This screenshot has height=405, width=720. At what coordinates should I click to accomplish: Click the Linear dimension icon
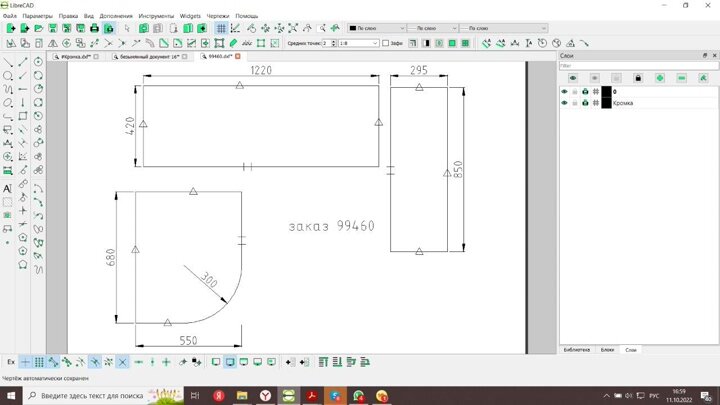(501, 44)
